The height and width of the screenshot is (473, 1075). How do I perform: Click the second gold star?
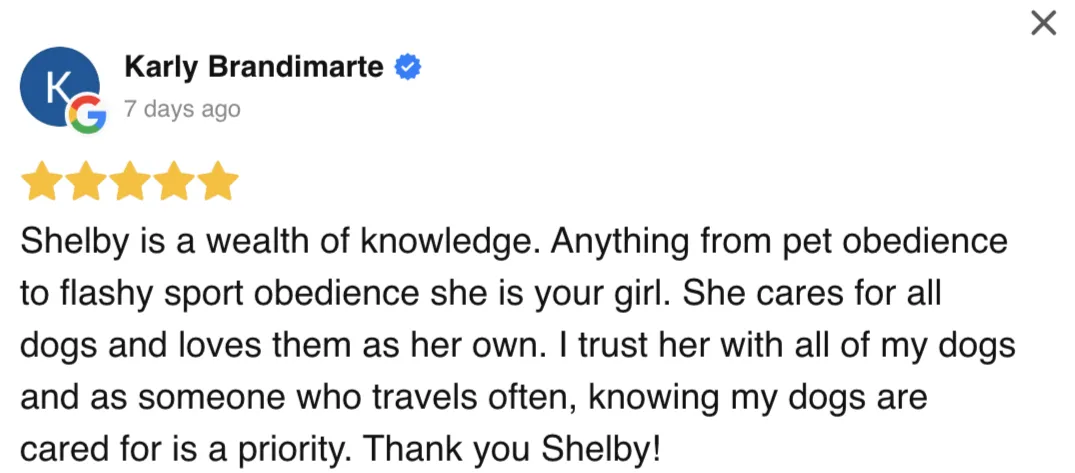85,183
